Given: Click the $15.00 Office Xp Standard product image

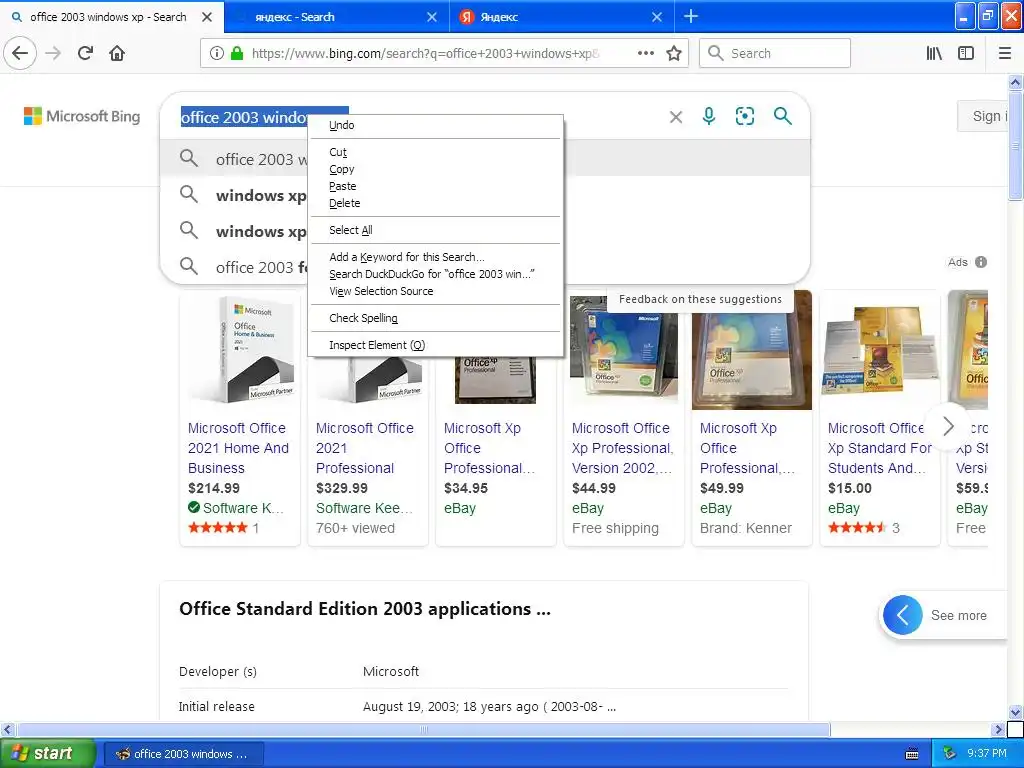Looking at the screenshot, I should [880, 350].
